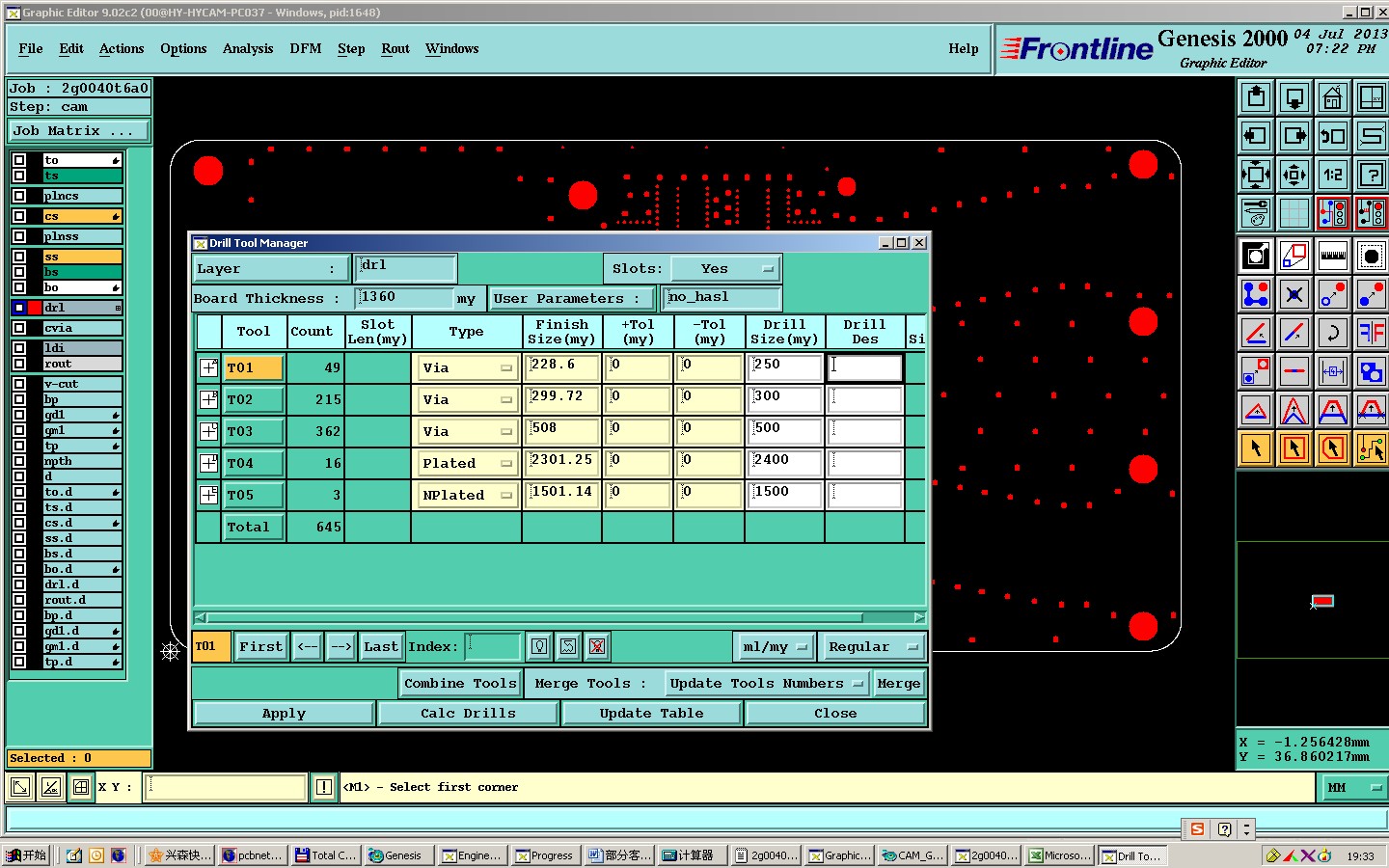1389x868 pixels.
Task: Click the Calc Drills button
Action: [x=468, y=713]
